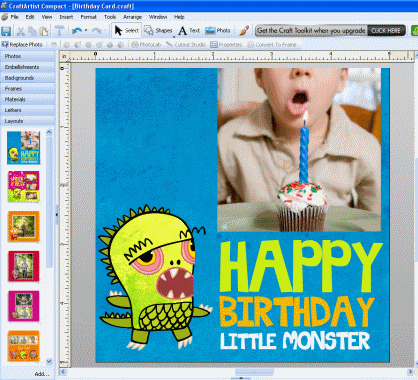Expand the Photos panel section
This screenshot has width=418, height=380.
(28, 56)
